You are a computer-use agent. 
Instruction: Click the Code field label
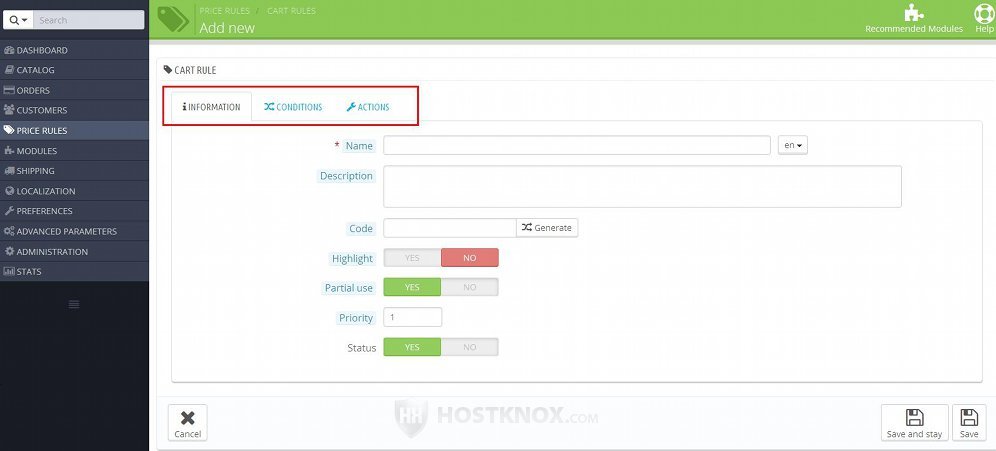pyautogui.click(x=361, y=228)
